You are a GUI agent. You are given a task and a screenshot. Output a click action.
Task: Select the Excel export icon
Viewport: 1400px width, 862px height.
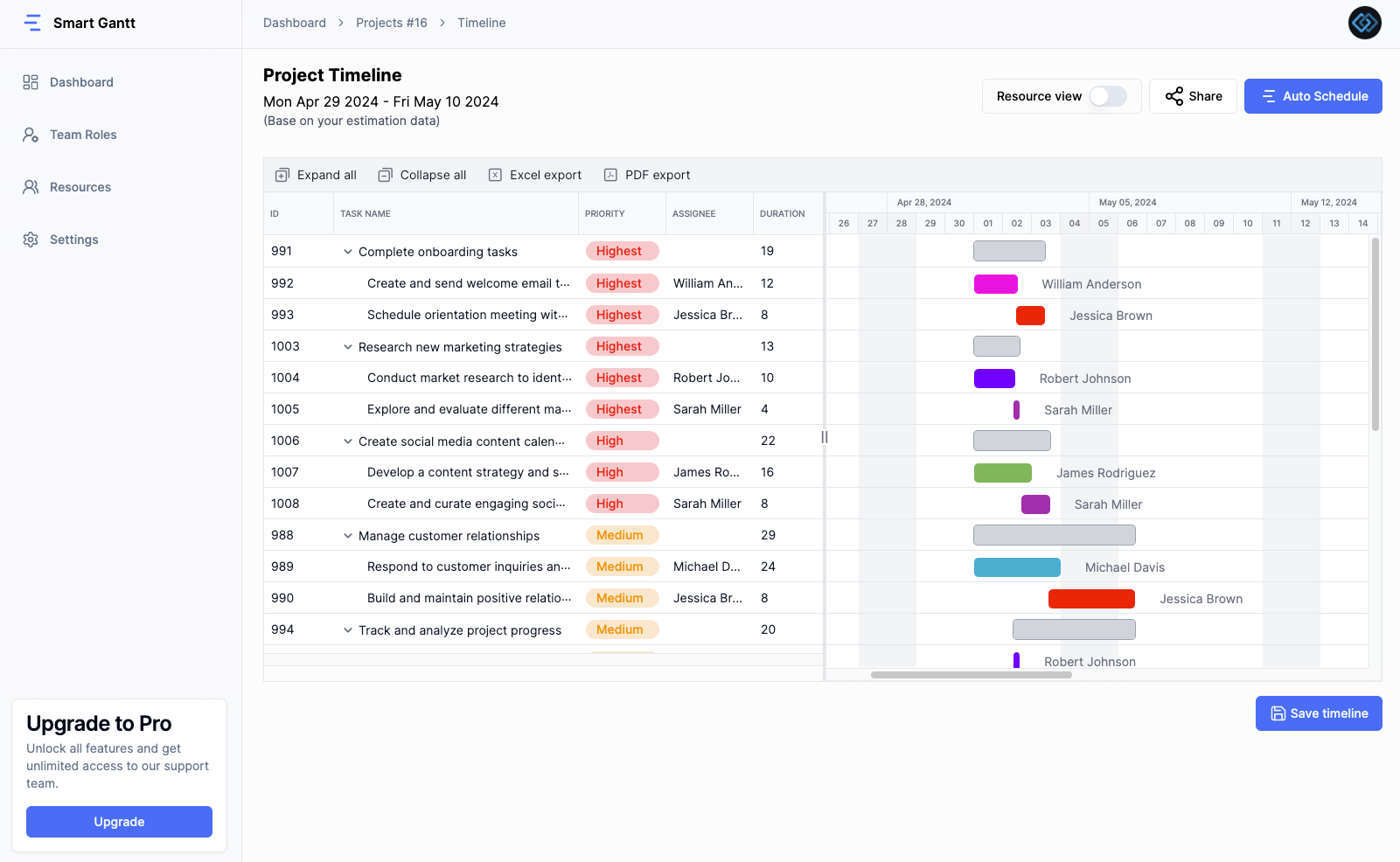pyautogui.click(x=495, y=175)
